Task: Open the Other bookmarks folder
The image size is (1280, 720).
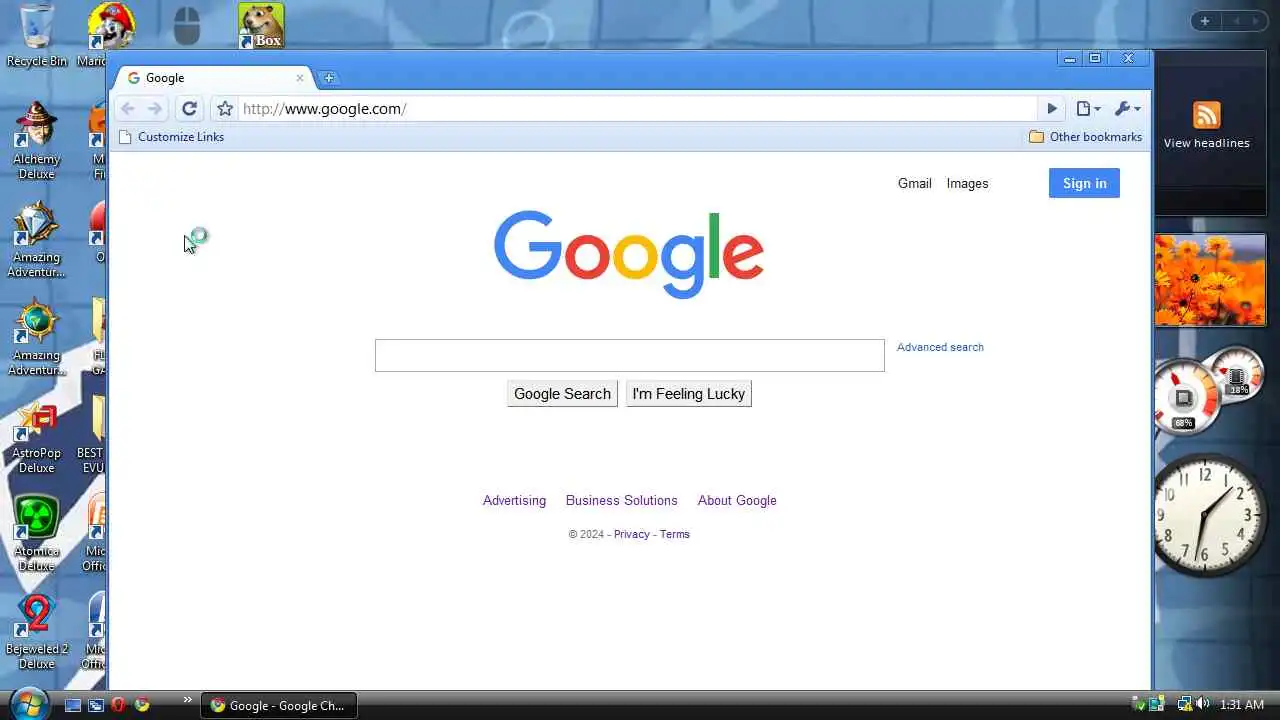Action: [x=1085, y=137]
